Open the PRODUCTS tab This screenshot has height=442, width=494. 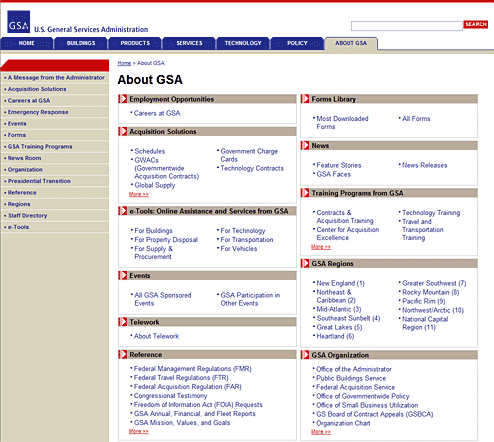[135, 43]
